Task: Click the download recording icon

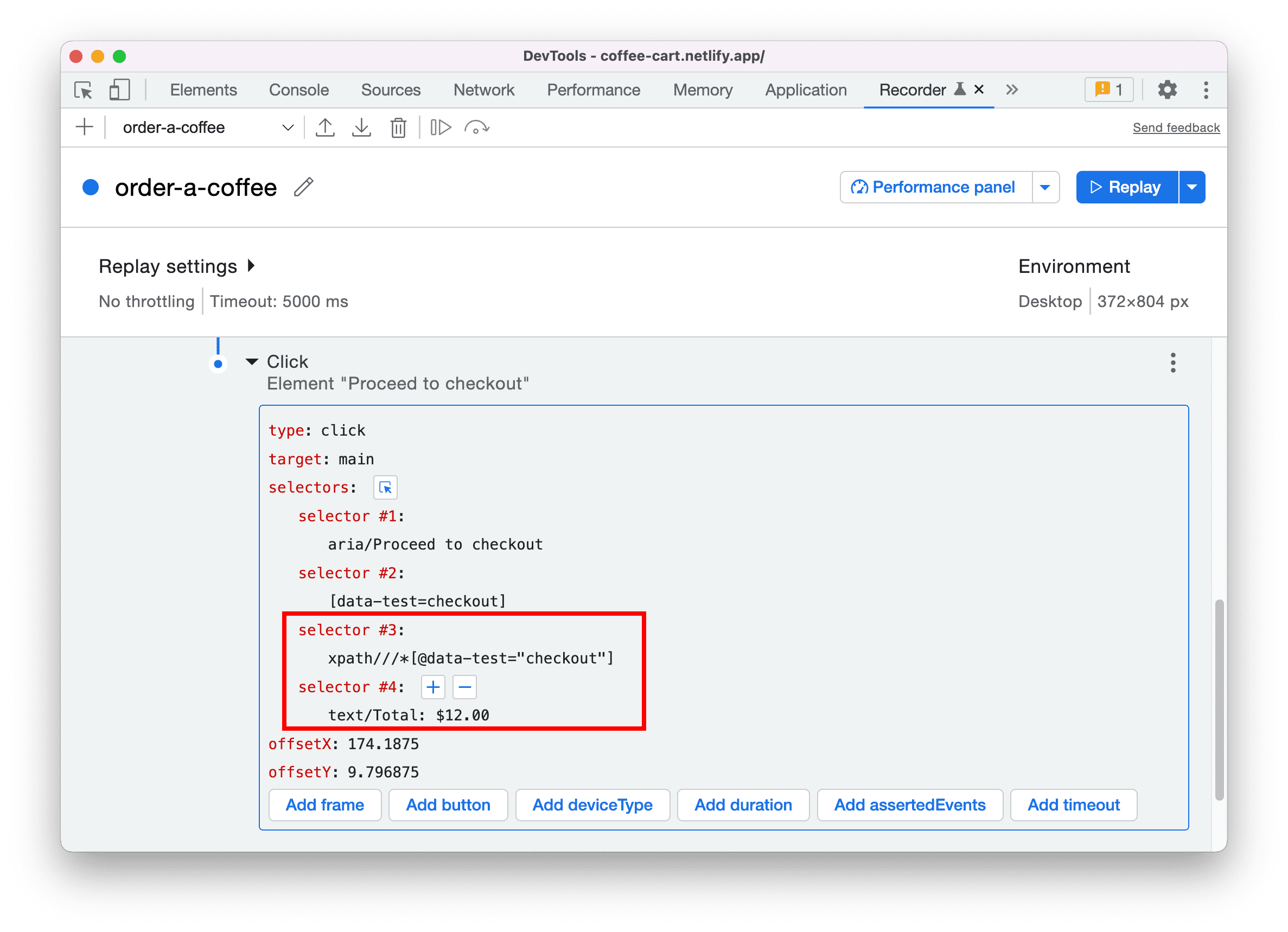Action: coord(360,128)
